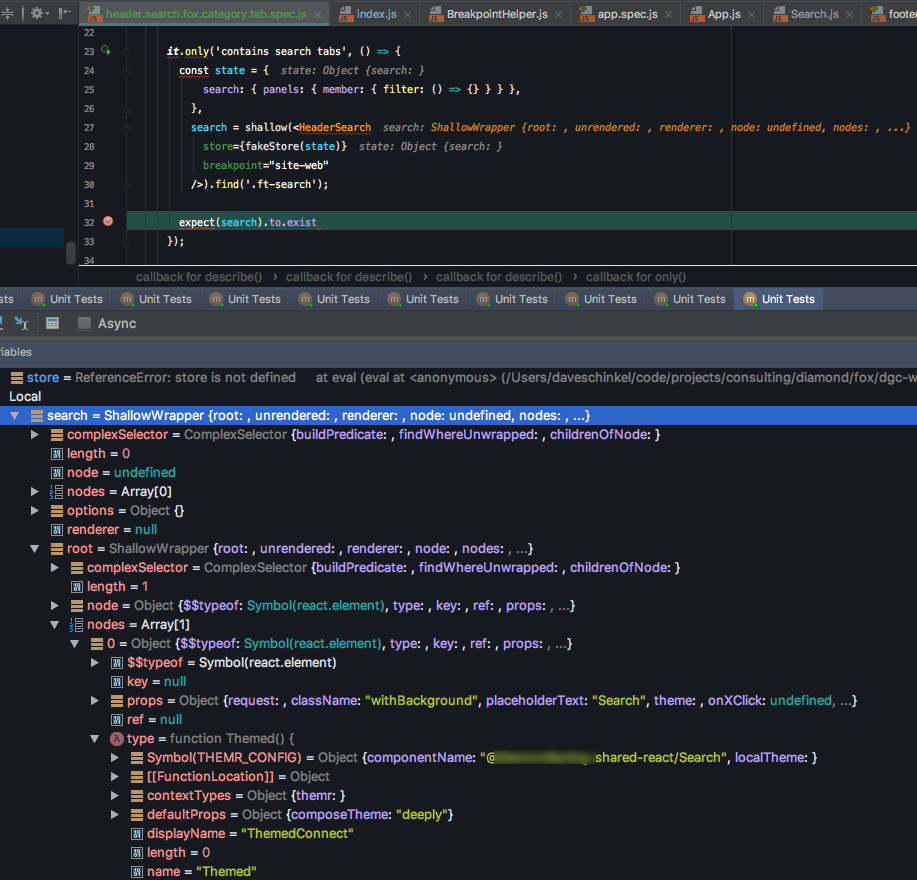Screen dimensions: 917x880
Task: Toggle the fold marker at line 30
Action: point(126,185)
